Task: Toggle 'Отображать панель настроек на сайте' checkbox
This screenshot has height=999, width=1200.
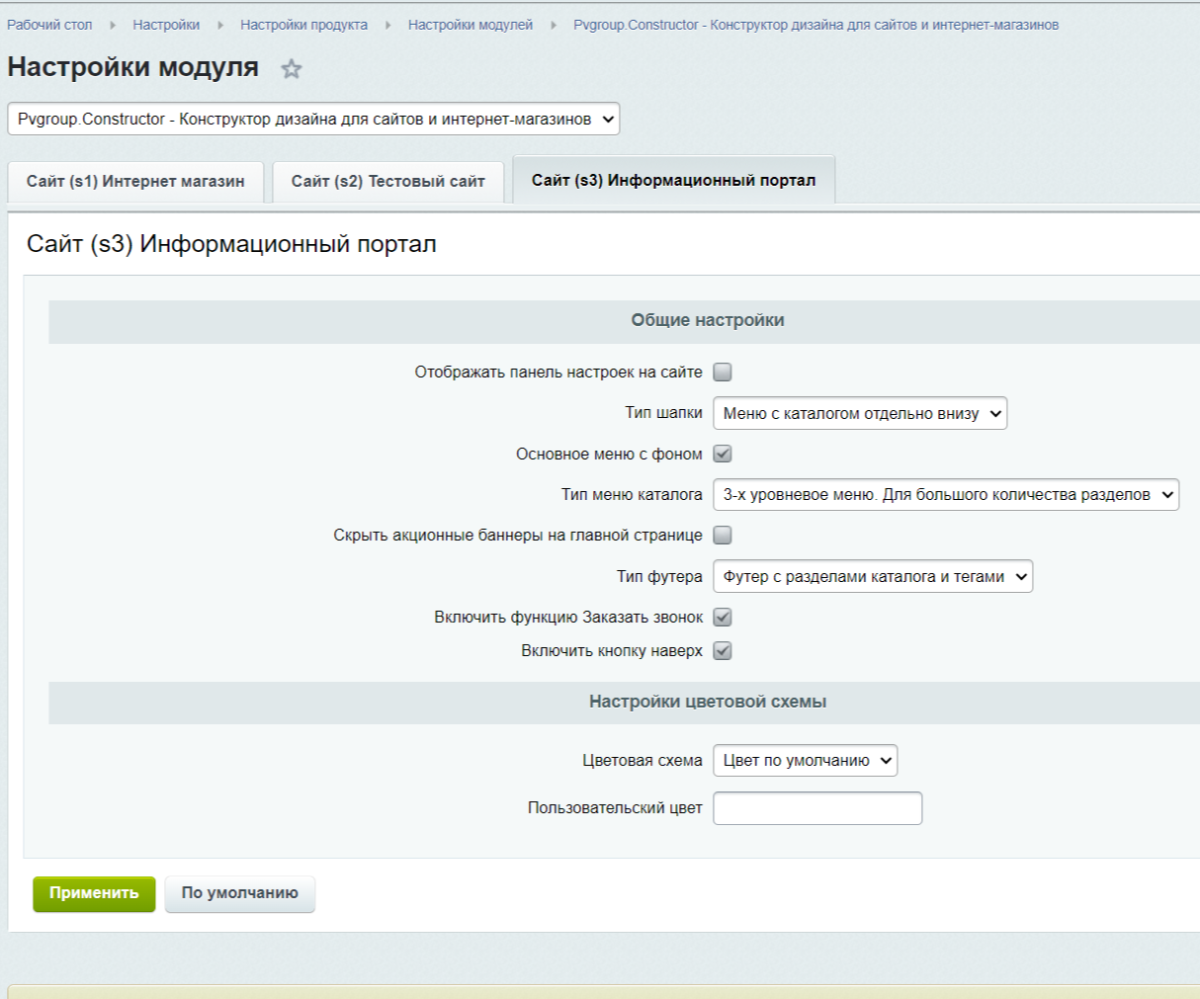Action: tap(722, 372)
